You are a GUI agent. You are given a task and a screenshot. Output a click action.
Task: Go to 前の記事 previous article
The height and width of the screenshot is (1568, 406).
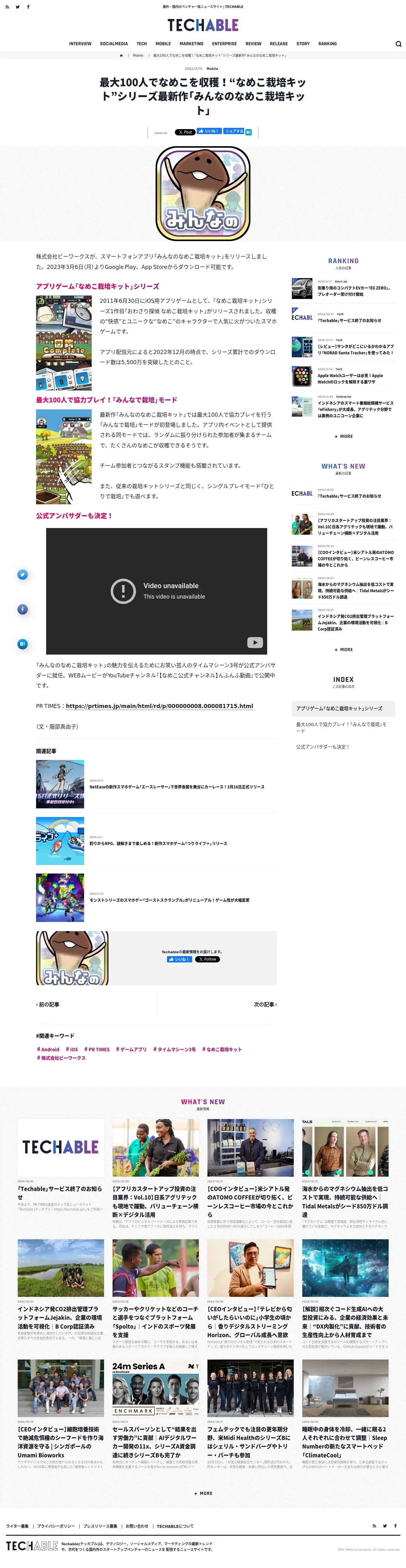[48, 1004]
